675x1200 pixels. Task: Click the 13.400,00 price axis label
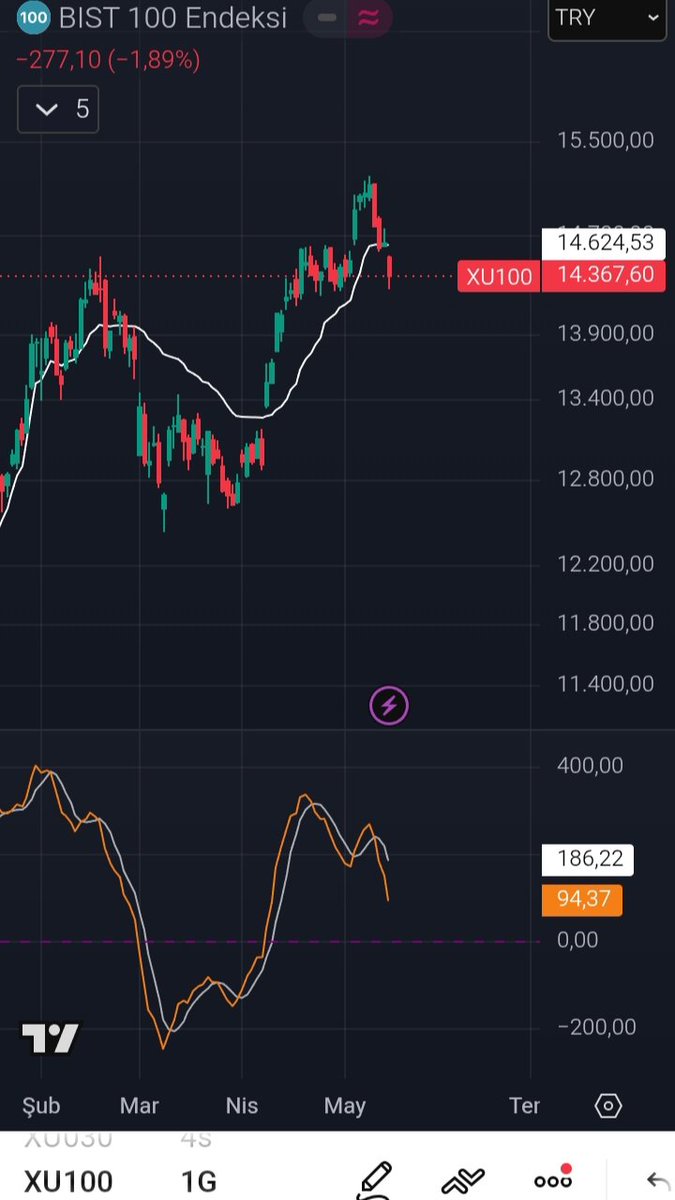tap(606, 399)
